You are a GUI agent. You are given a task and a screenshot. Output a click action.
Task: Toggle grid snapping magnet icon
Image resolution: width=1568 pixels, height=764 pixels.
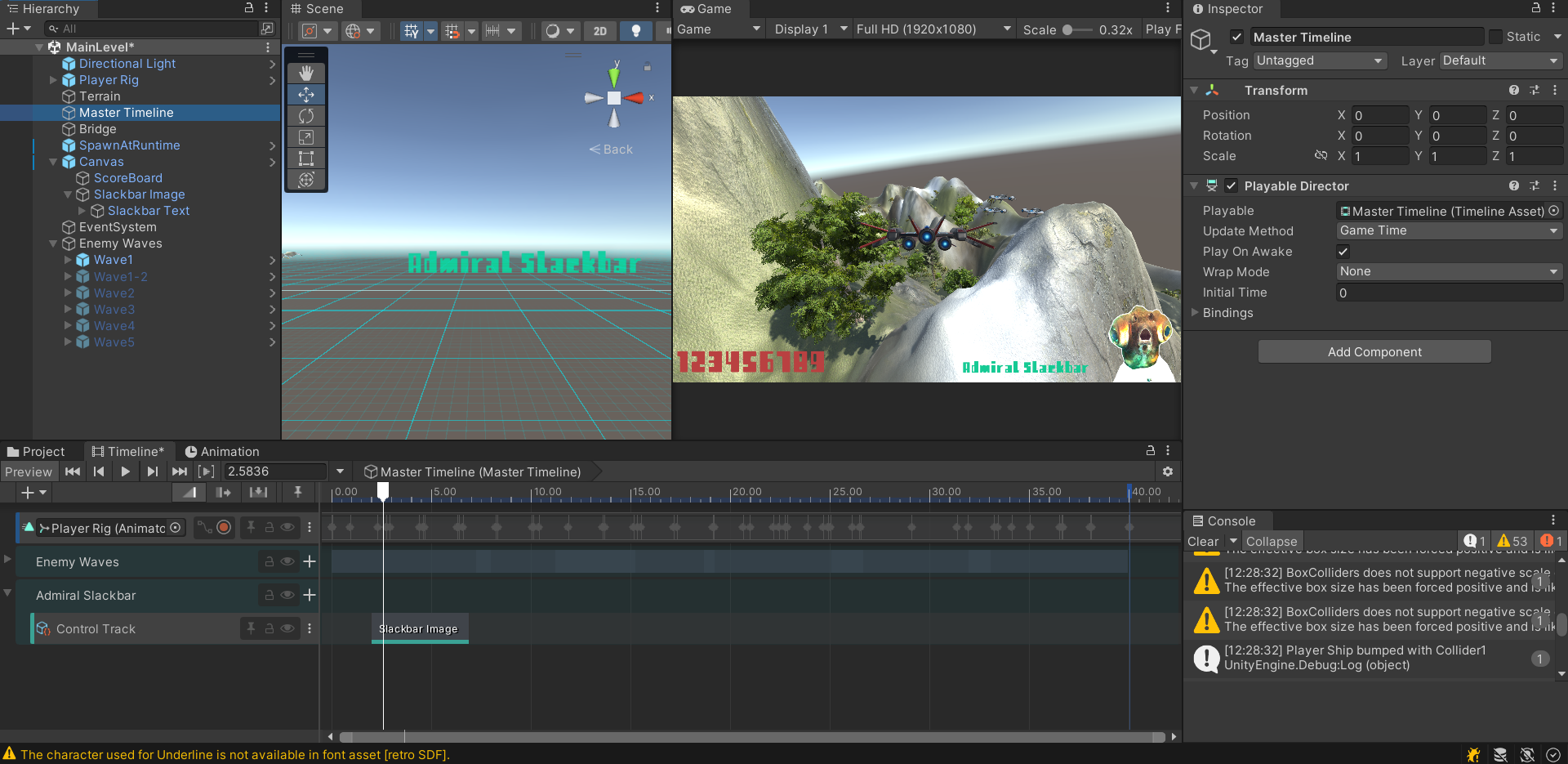coord(452,30)
